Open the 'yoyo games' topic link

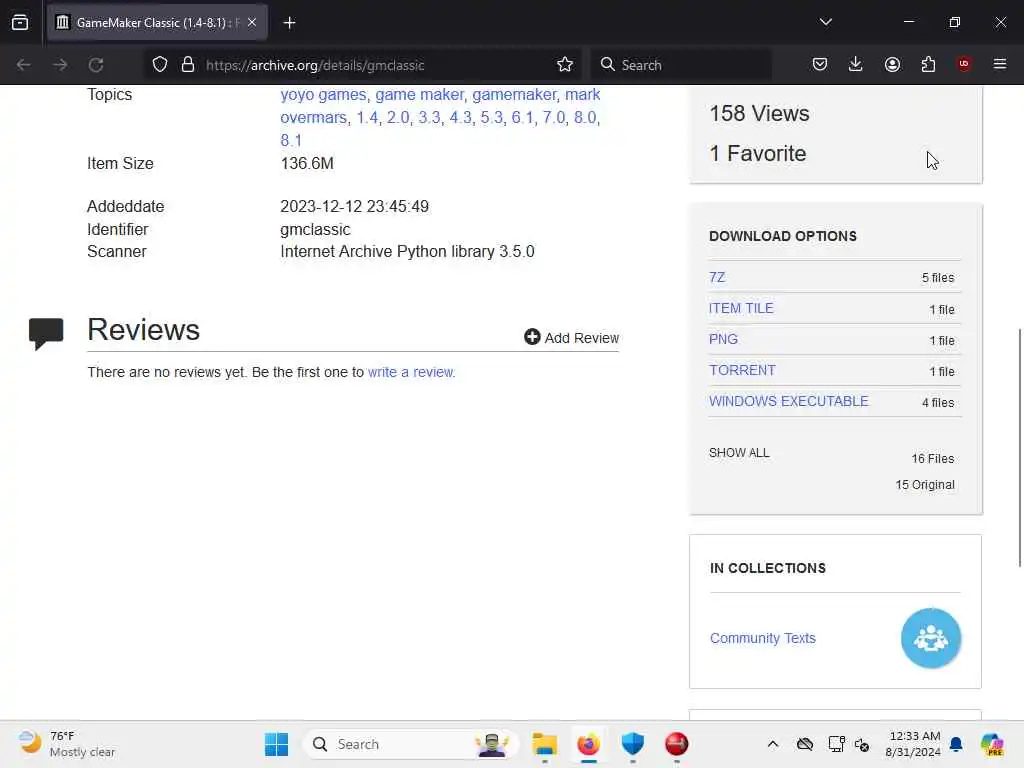pyautogui.click(x=323, y=95)
